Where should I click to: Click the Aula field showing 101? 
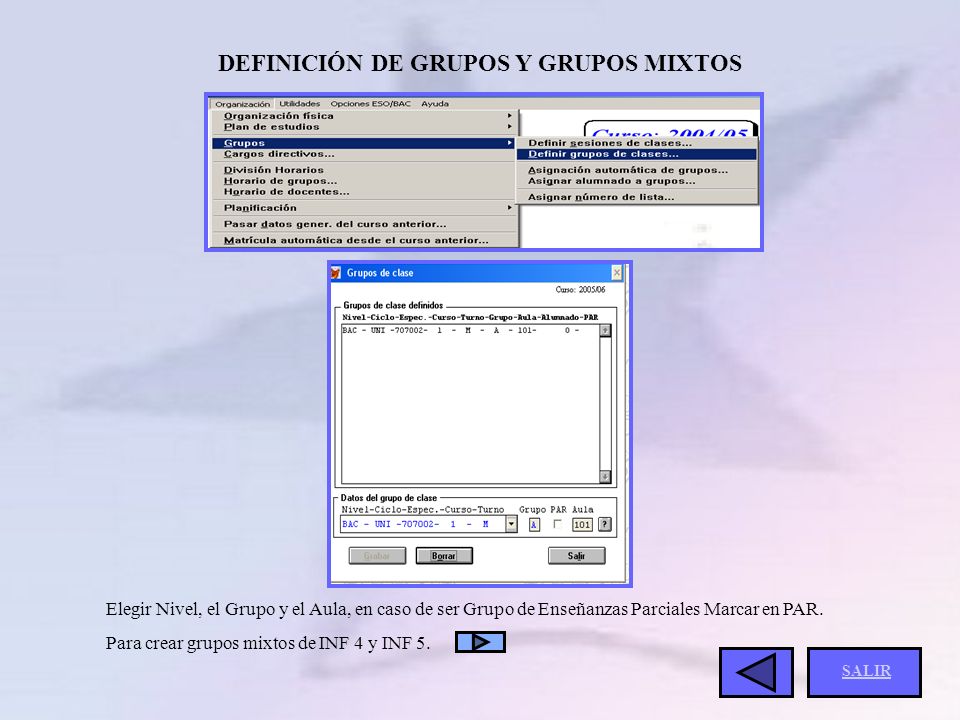click(x=582, y=525)
